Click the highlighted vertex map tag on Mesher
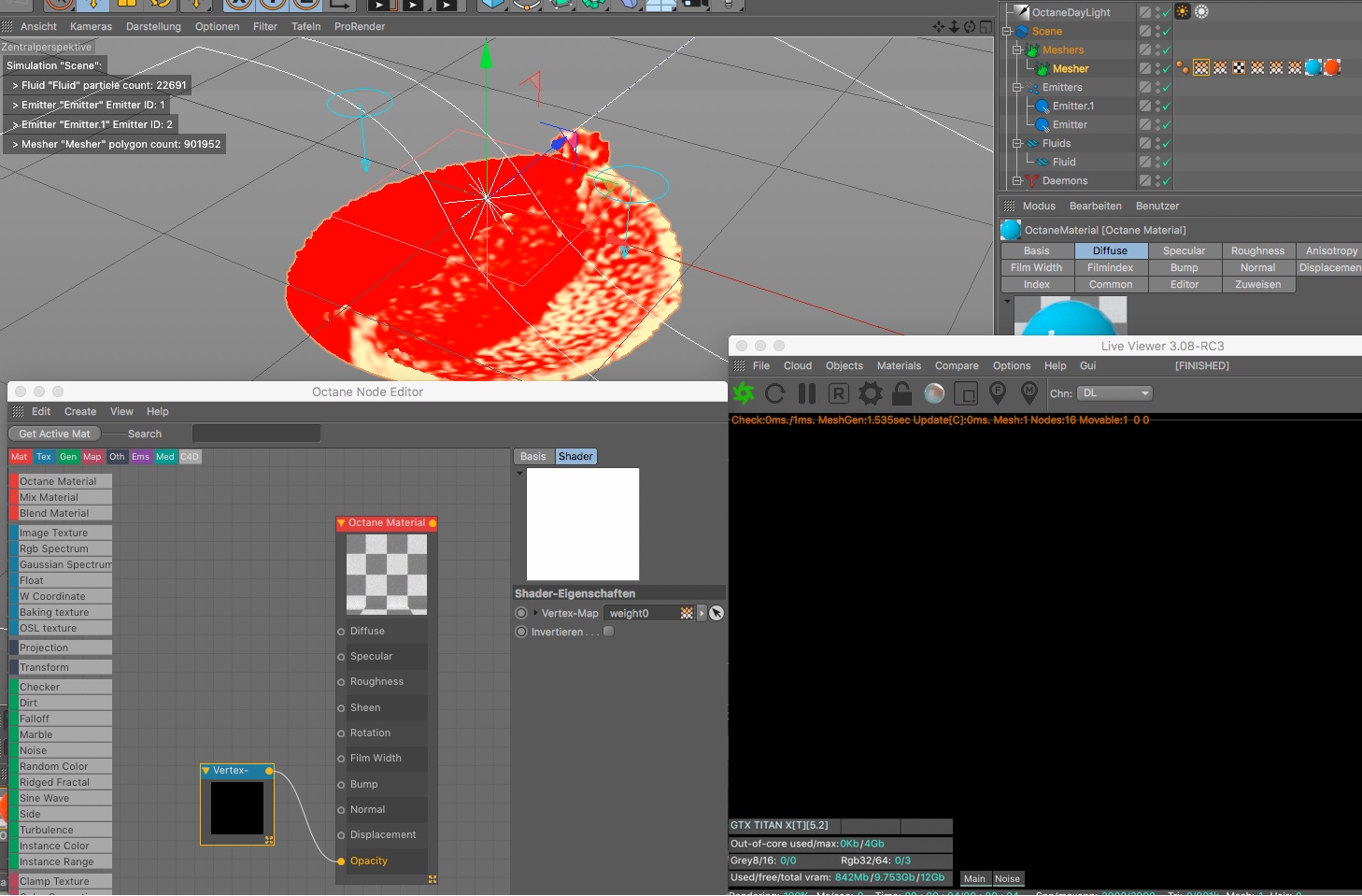Screen dimensions: 1362x896 coord(1201,67)
